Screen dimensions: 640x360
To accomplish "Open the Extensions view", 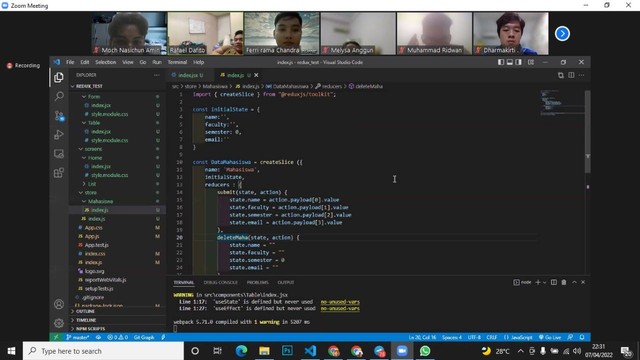I will (59, 173).
